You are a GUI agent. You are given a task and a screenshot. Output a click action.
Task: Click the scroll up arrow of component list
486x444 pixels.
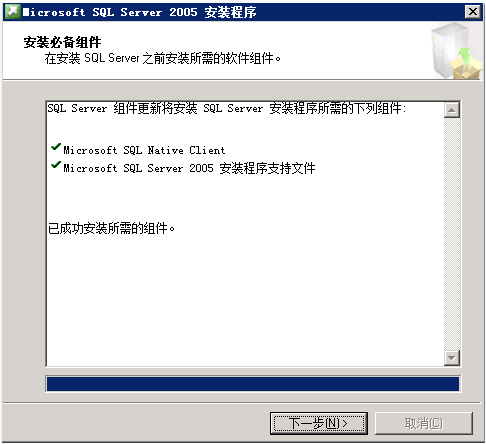452,110
